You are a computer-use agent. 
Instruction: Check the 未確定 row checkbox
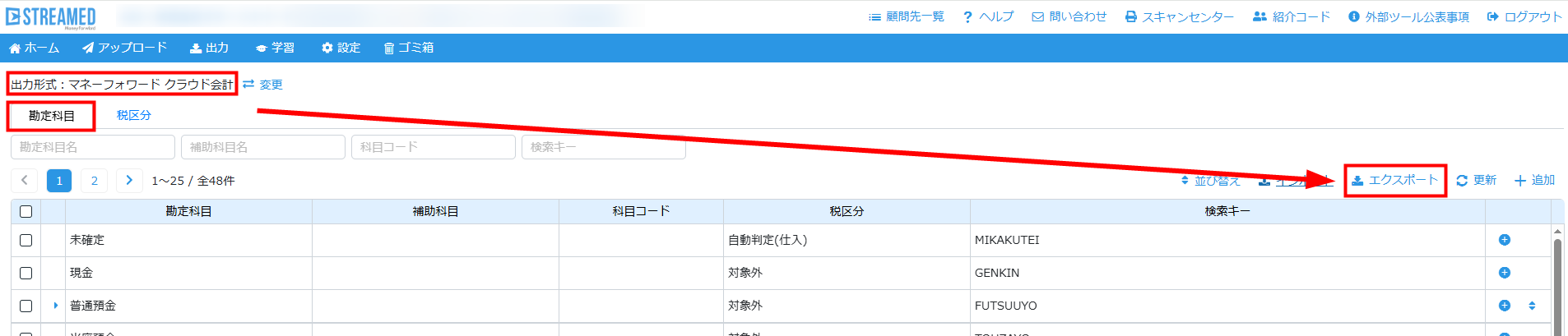pyautogui.click(x=26, y=240)
